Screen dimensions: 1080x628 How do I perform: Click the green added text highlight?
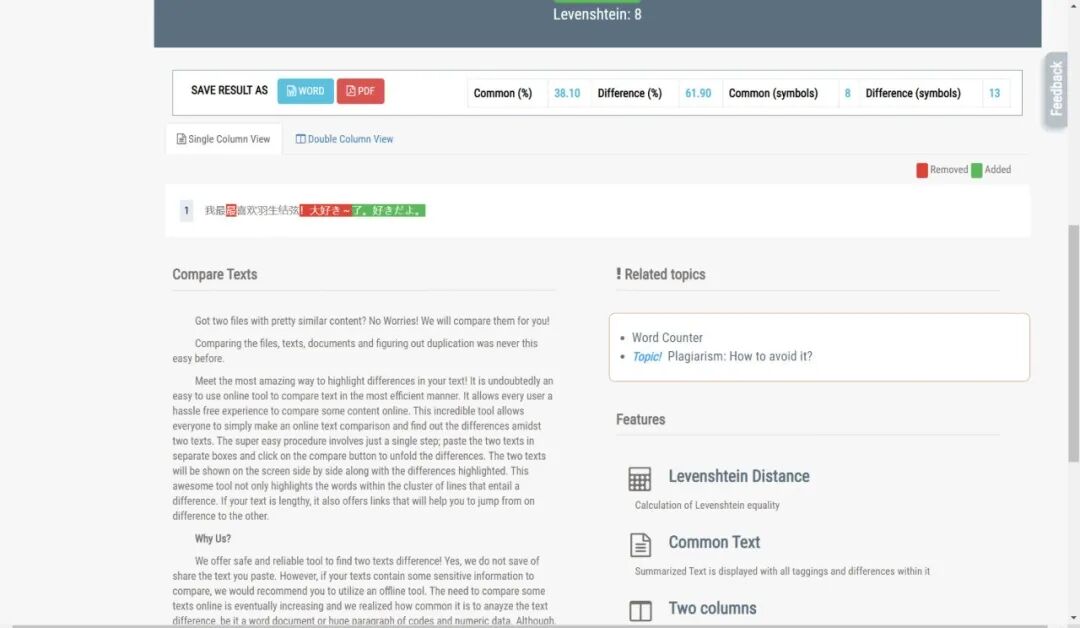tap(388, 210)
